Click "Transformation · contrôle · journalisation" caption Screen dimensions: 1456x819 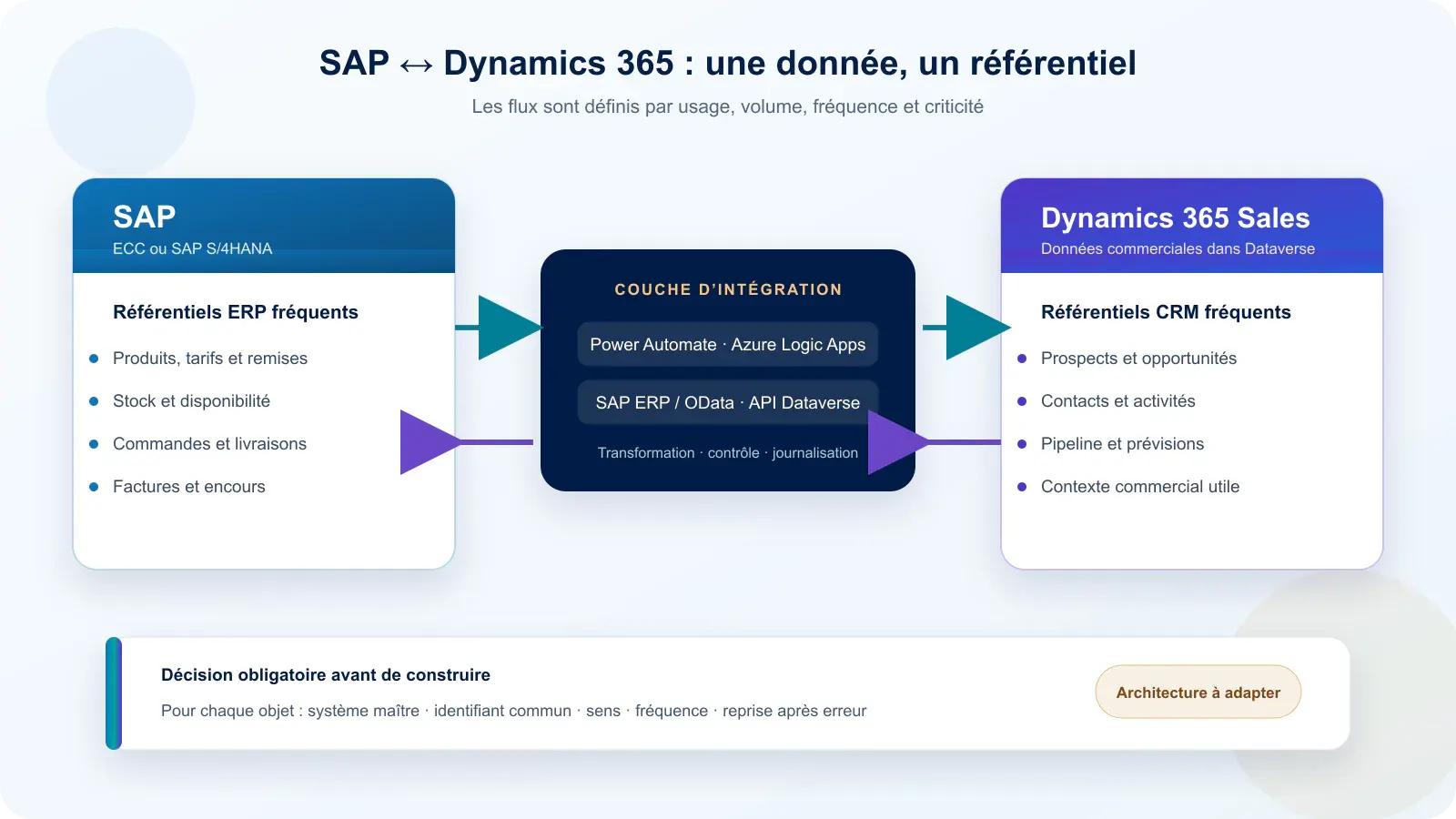tap(728, 453)
